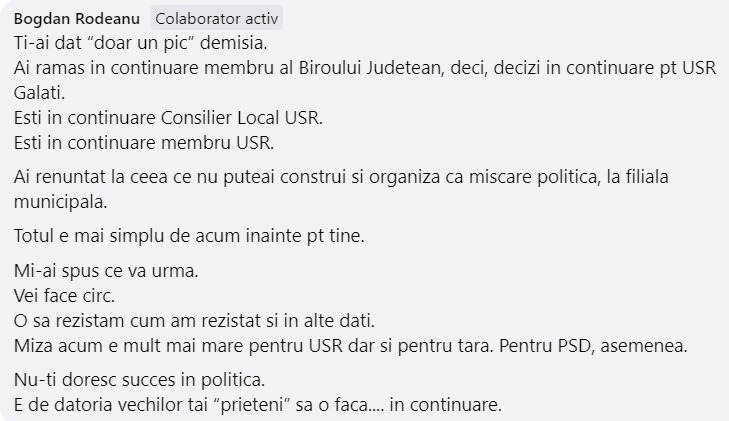This screenshot has height=421, width=729.
Task: Click the line "Esti in continuare membru USR"
Action: (x=144, y=143)
